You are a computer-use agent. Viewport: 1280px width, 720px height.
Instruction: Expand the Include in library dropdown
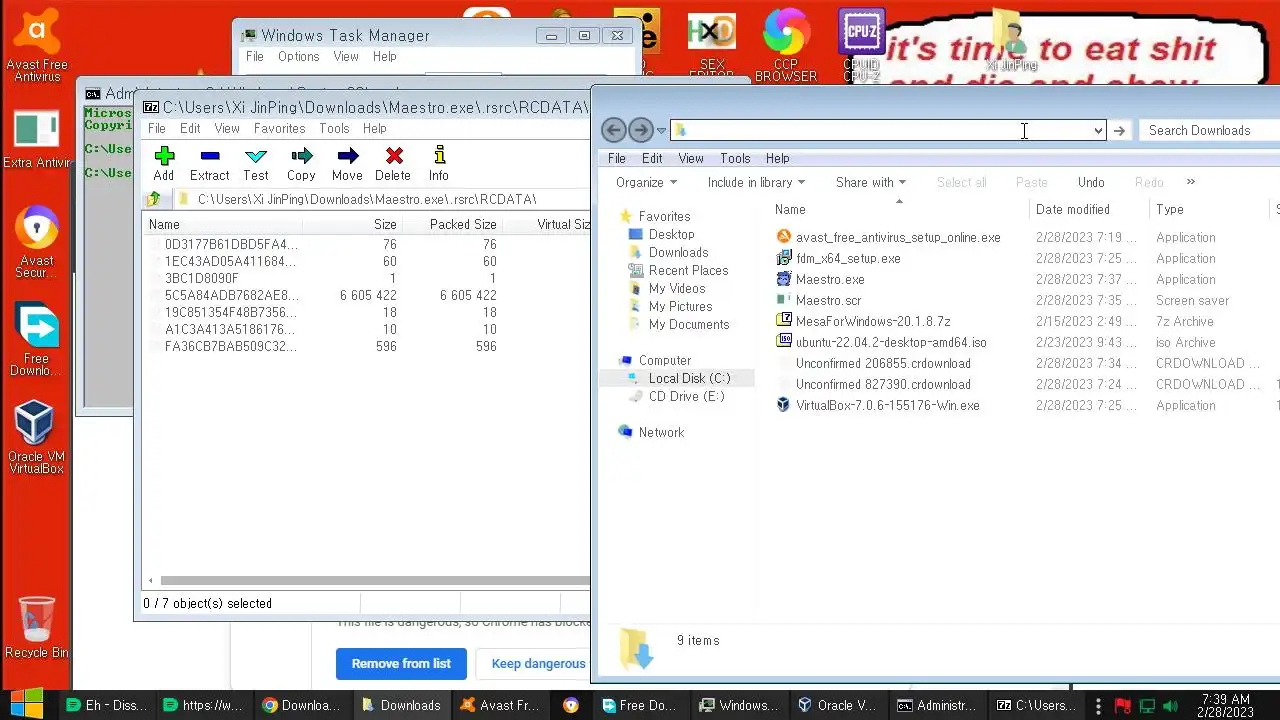pyautogui.click(x=756, y=182)
